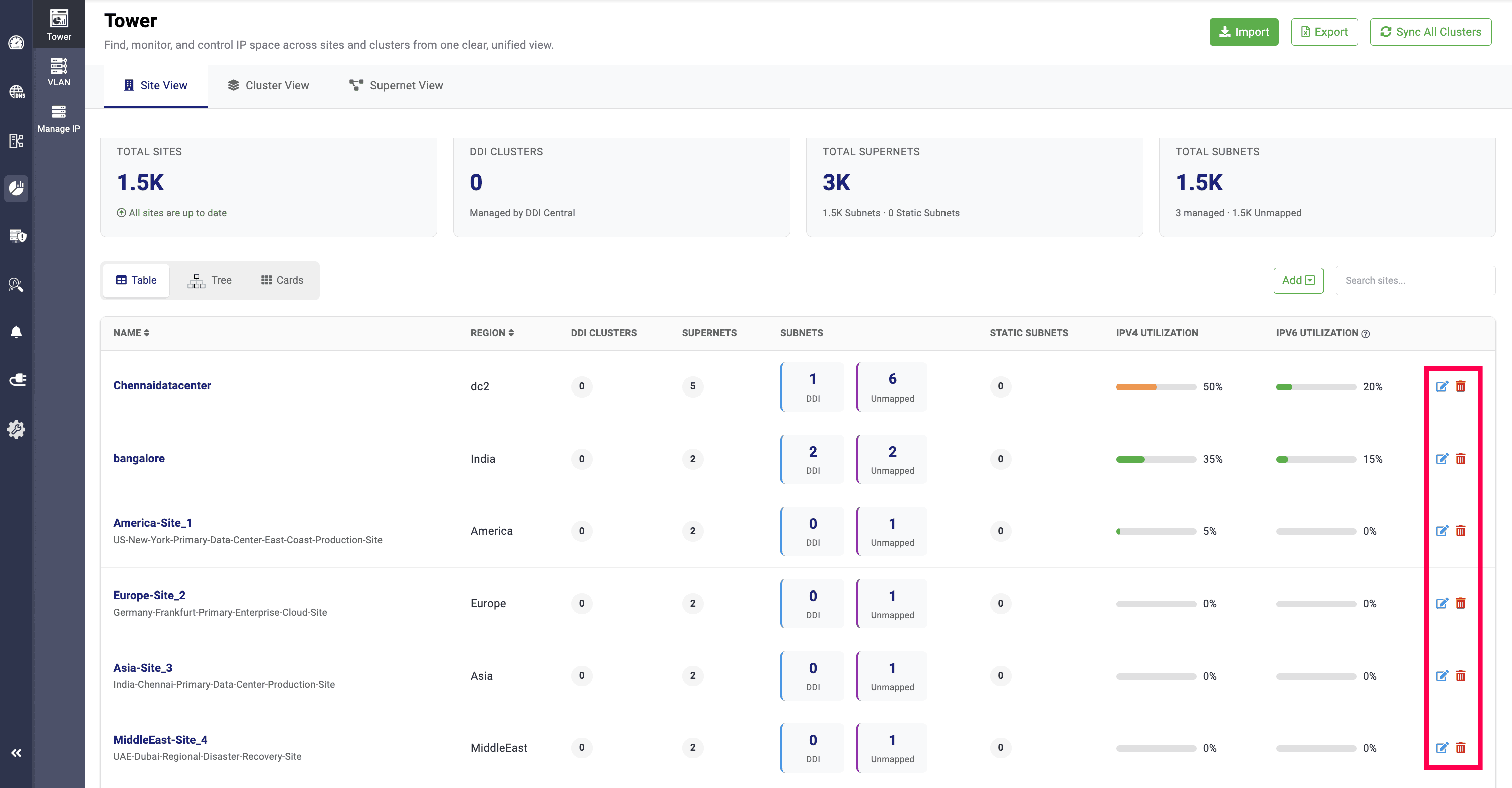Viewport: 1512px width, 788px height.
Task: Switch to Tree layout view
Action: point(210,281)
